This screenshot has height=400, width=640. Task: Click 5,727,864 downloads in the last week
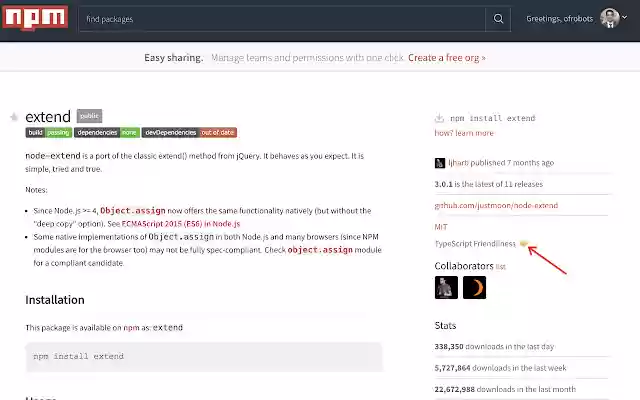coord(500,368)
